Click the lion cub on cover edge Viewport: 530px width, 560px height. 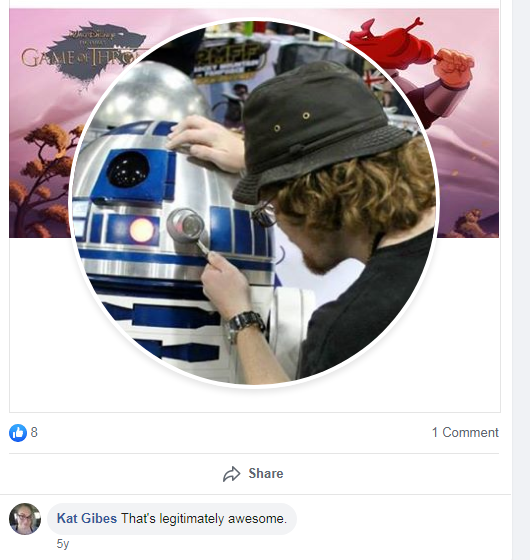[470, 223]
